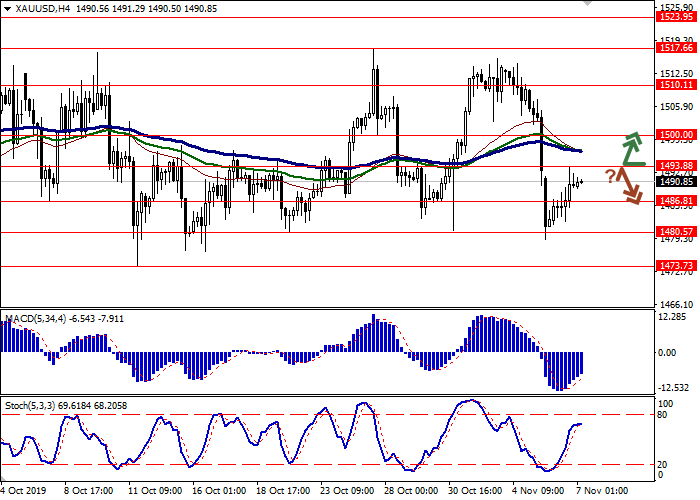Select the 1500.00 red price label
700x500 pixels.
click(676, 134)
